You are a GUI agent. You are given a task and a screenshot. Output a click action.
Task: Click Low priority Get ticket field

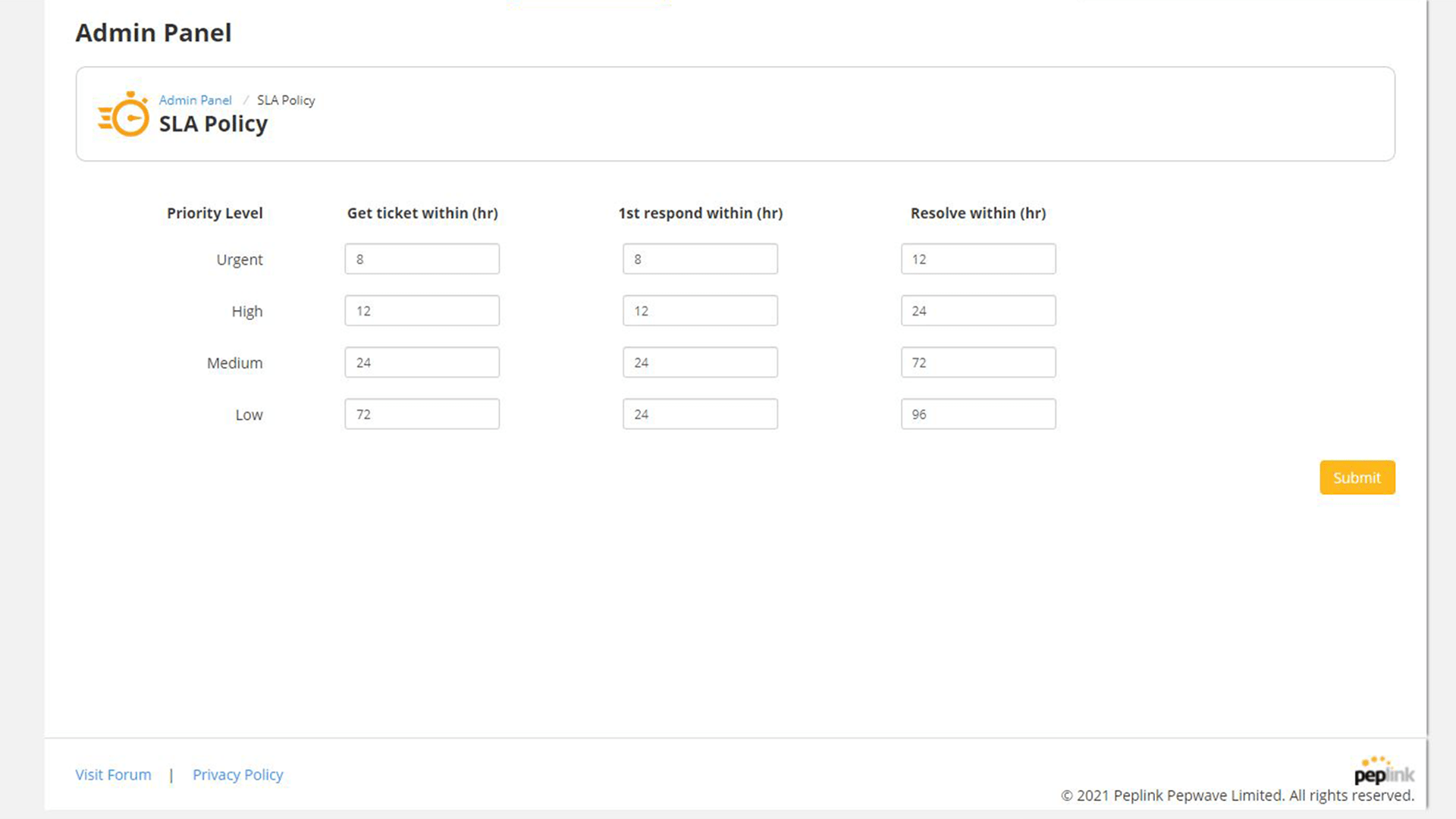[x=421, y=414]
